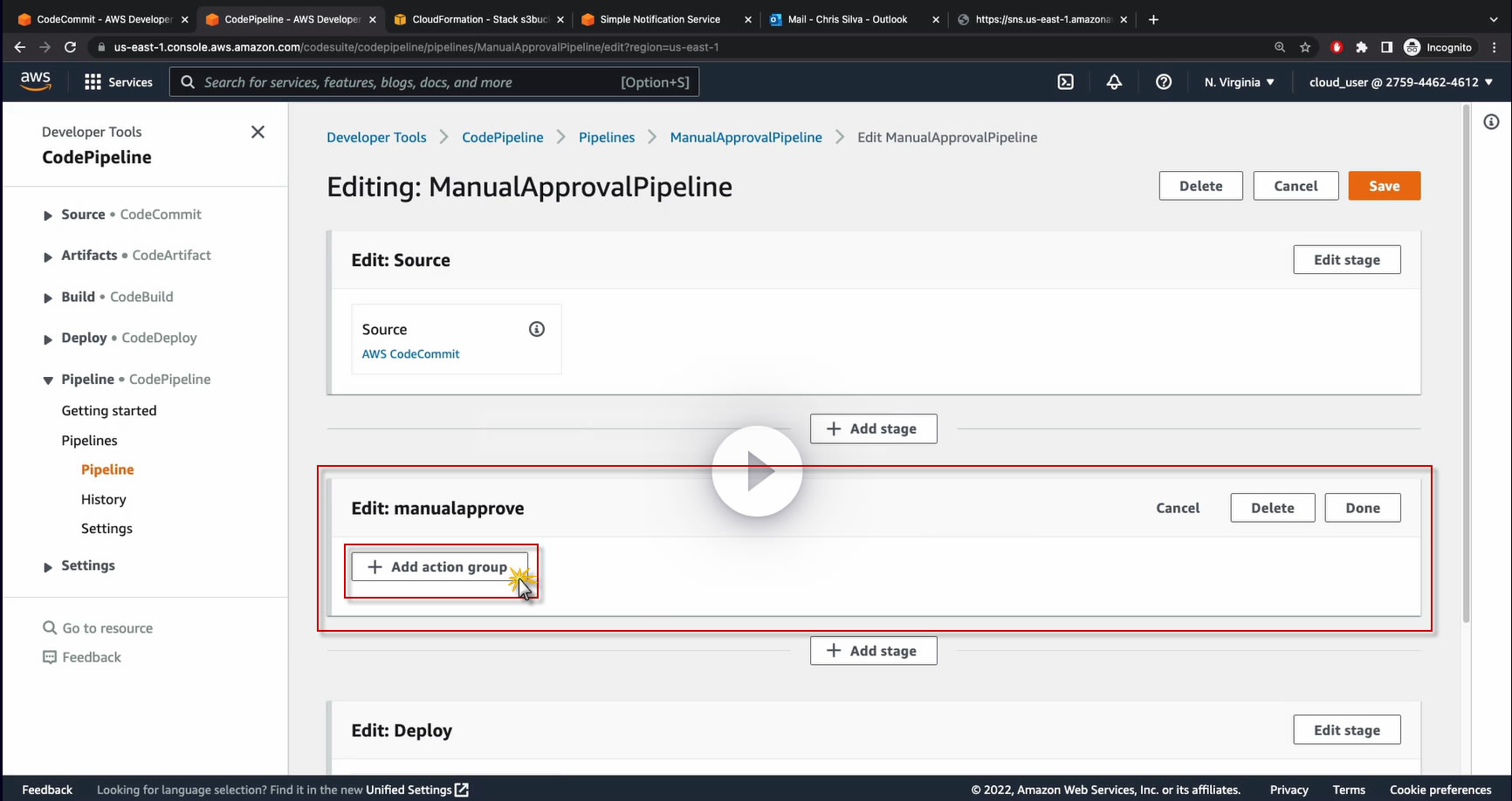1512x801 pixels.
Task: Click the Add action group button
Action: click(x=439, y=567)
